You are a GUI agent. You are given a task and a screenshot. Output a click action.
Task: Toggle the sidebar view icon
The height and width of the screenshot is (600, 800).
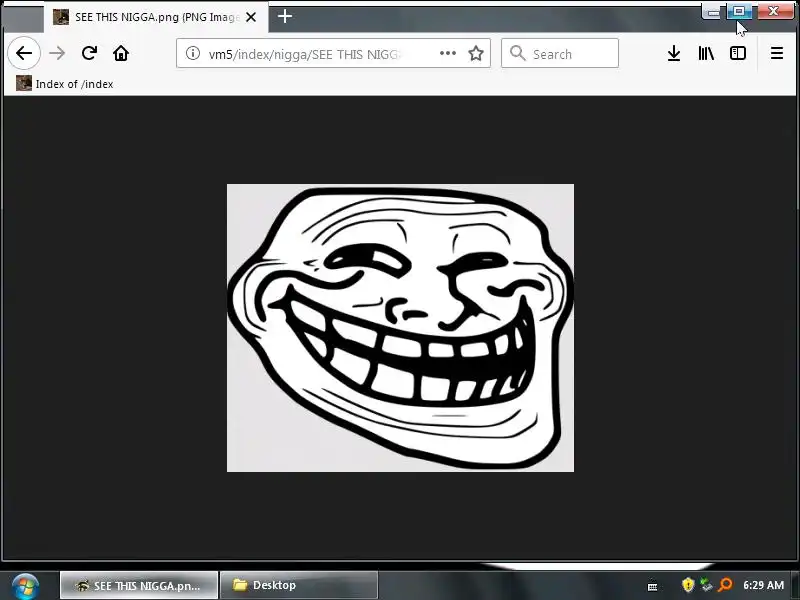738,53
